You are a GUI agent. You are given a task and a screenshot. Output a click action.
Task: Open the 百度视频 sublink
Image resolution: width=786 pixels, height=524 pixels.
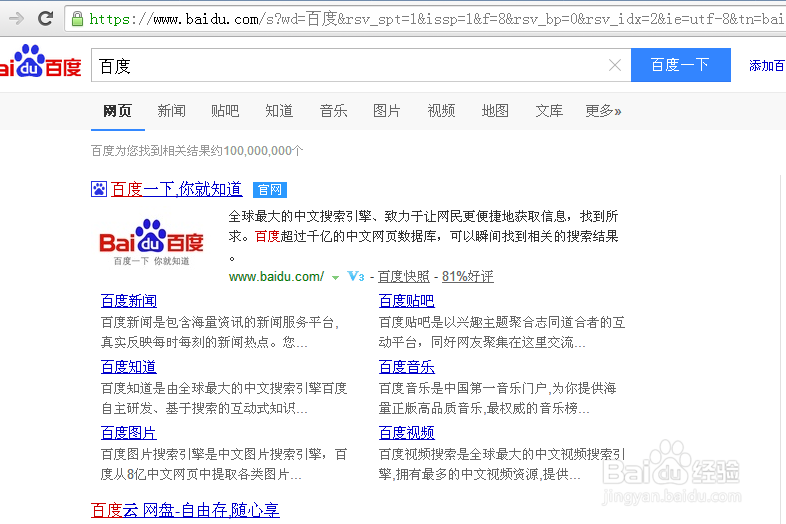407,433
